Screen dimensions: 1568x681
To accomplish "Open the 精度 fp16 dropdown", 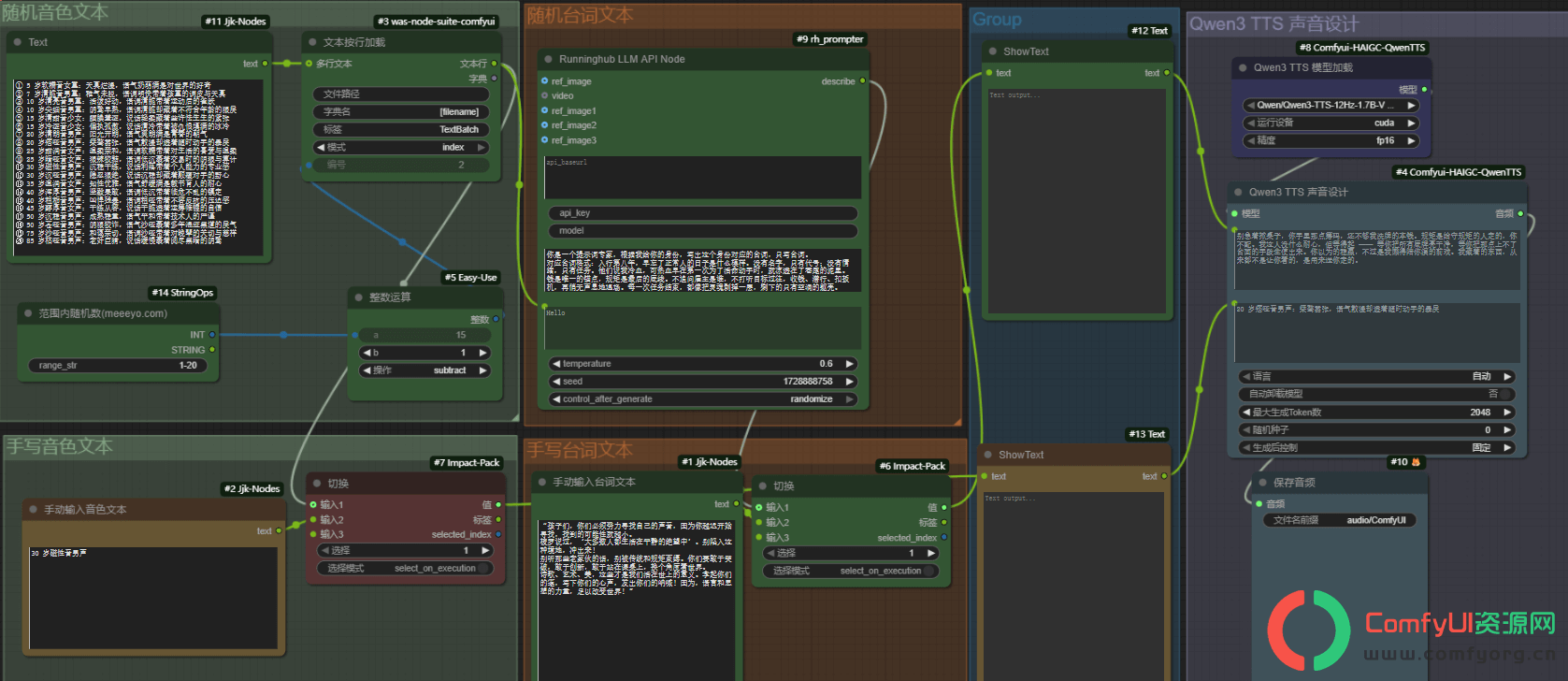I will click(1331, 140).
